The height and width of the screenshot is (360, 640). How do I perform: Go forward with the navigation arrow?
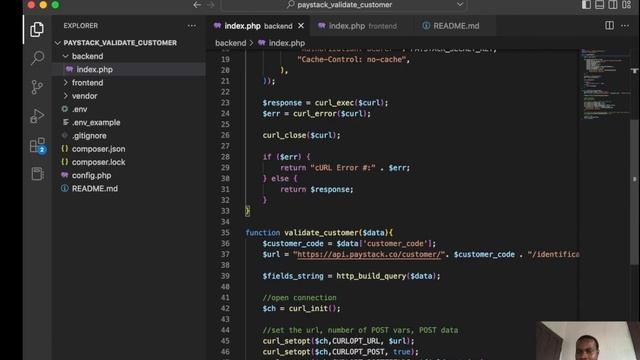(211, 5)
